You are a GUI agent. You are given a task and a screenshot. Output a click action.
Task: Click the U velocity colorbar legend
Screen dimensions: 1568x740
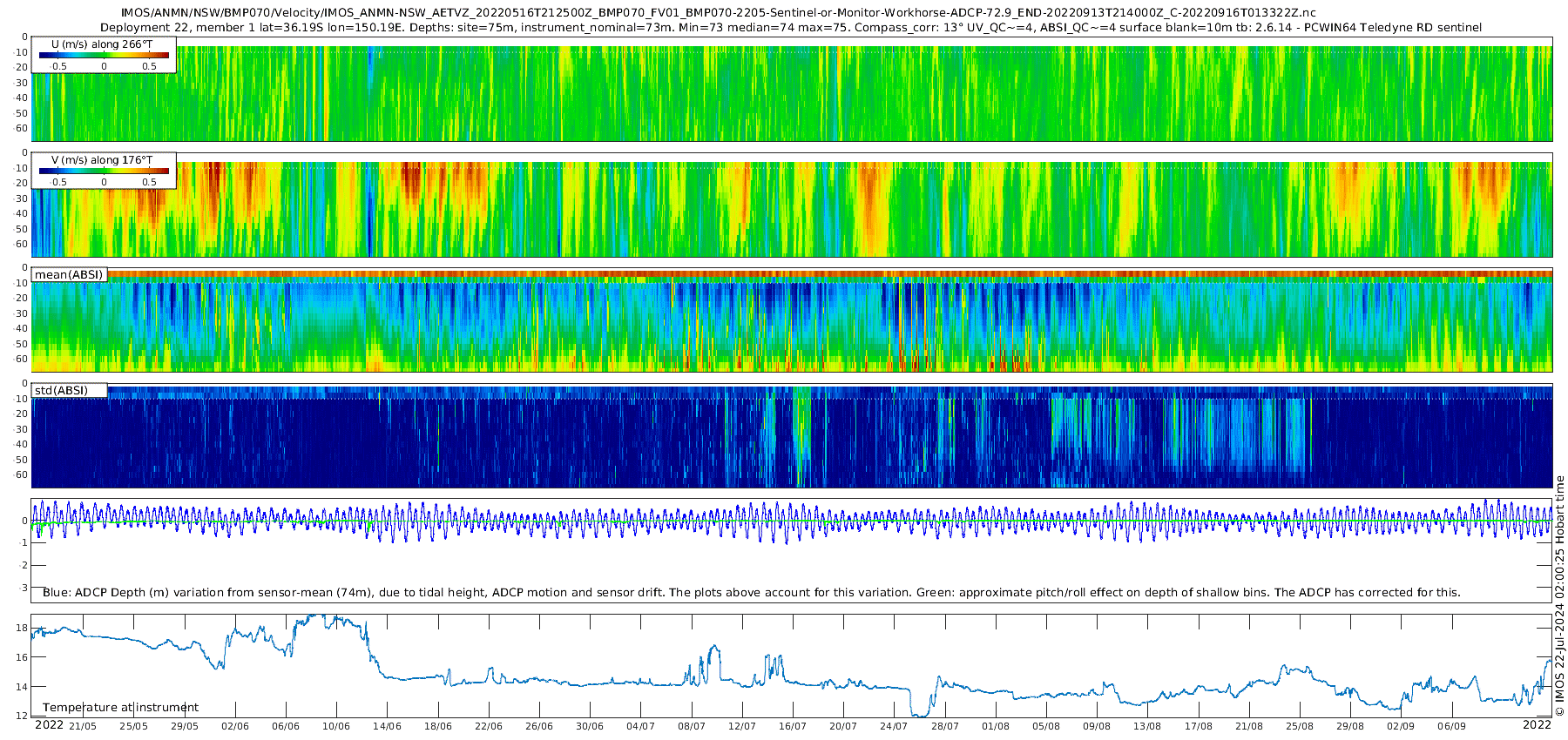tap(104, 55)
